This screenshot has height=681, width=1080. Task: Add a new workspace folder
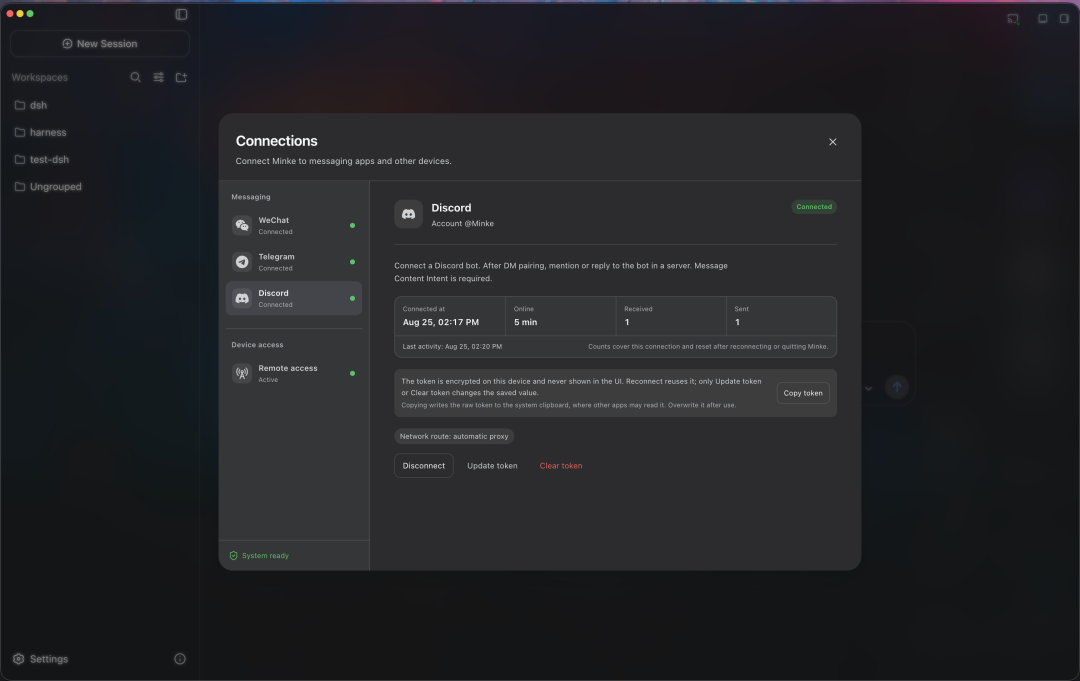pos(181,77)
